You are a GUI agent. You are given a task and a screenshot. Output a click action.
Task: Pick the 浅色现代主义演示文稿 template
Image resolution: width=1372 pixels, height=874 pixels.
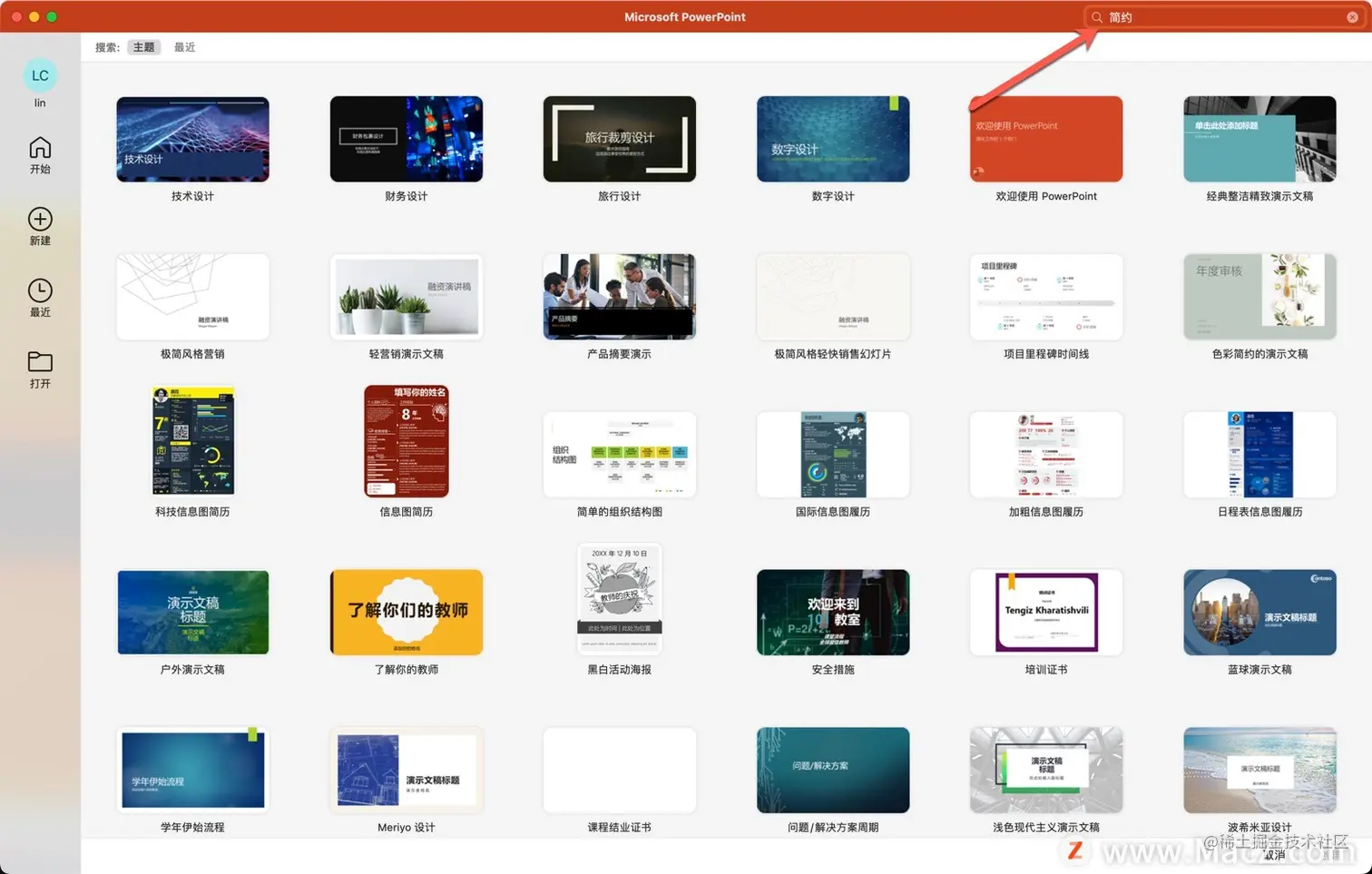1046,771
